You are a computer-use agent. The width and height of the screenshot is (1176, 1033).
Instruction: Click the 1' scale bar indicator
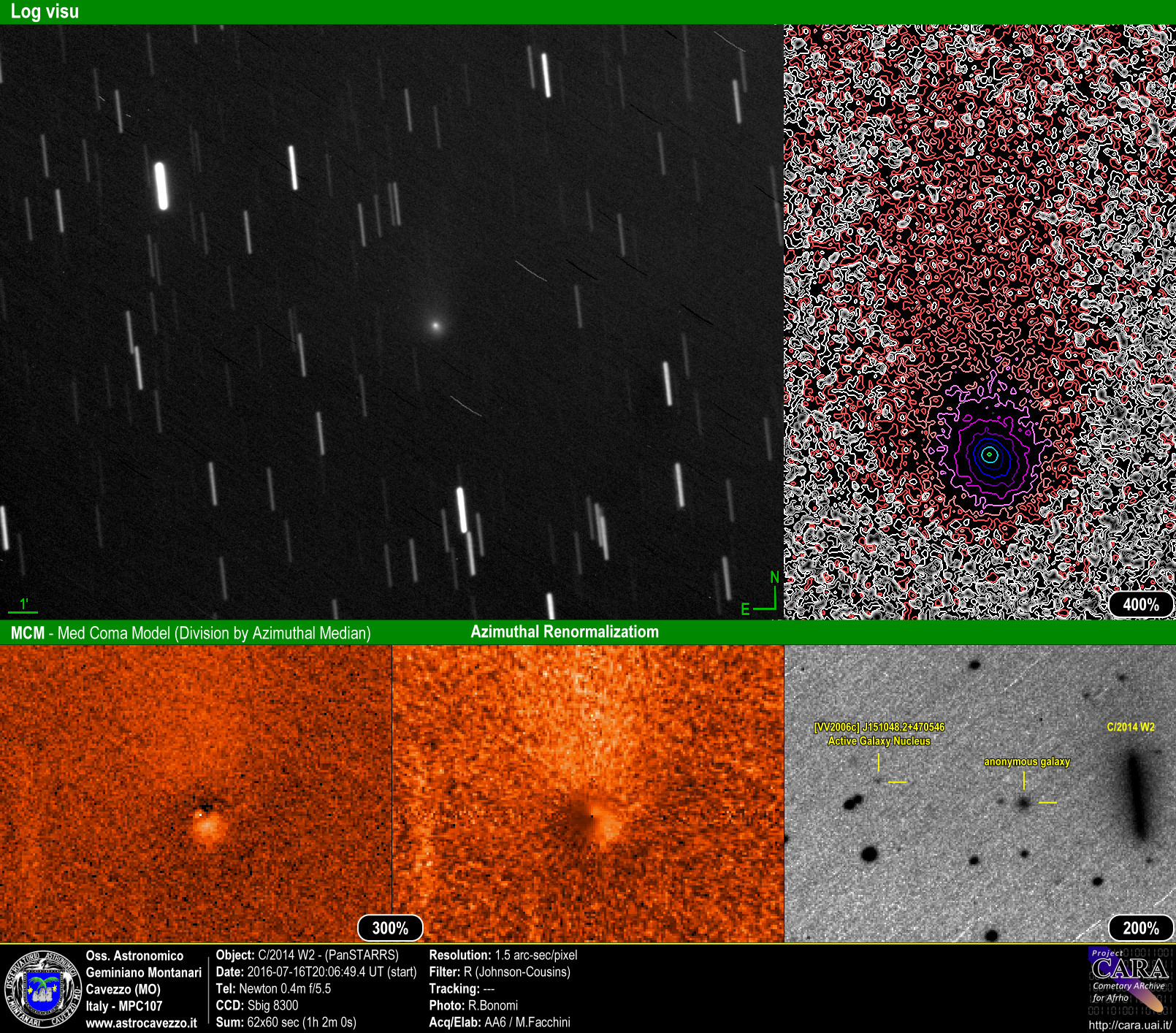tap(23, 606)
